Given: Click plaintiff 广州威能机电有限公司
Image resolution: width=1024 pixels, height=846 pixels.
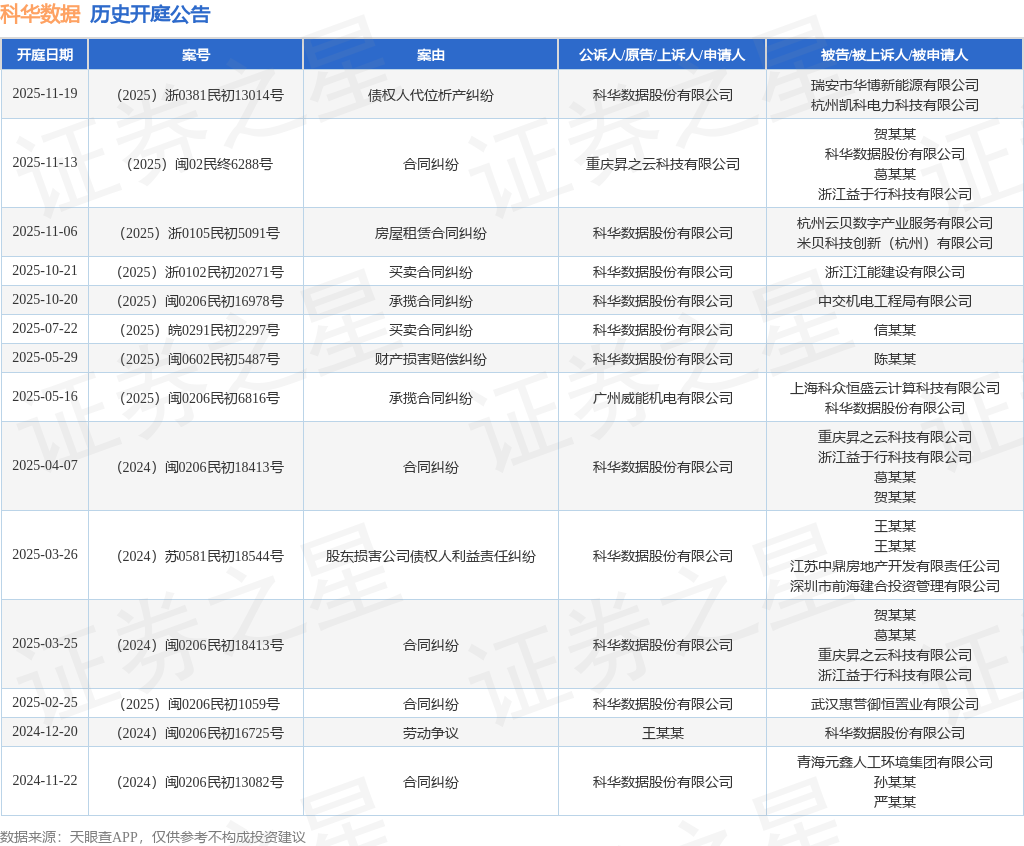Looking at the screenshot, I should point(662,399).
